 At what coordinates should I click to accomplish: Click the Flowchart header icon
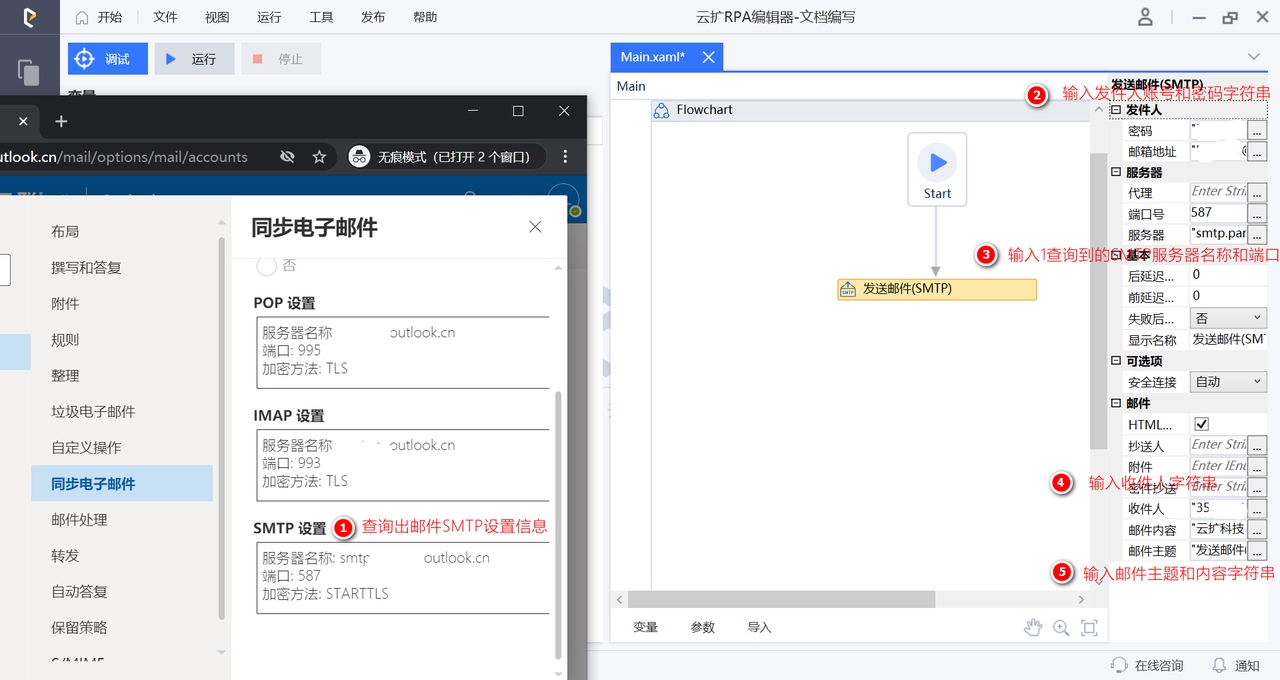click(661, 110)
